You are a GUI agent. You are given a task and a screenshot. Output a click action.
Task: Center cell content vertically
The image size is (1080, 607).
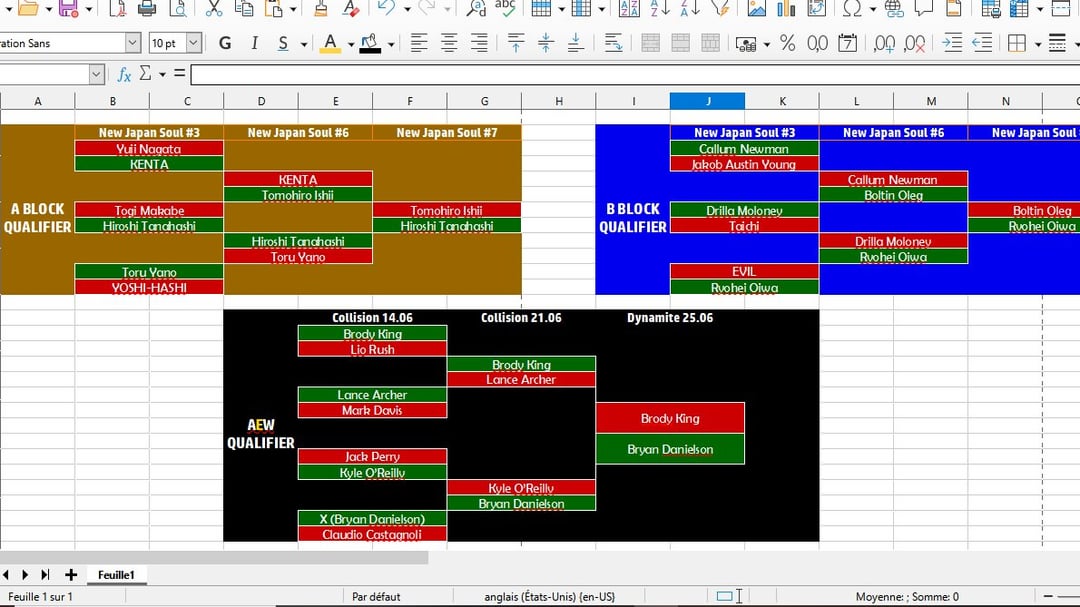546,43
